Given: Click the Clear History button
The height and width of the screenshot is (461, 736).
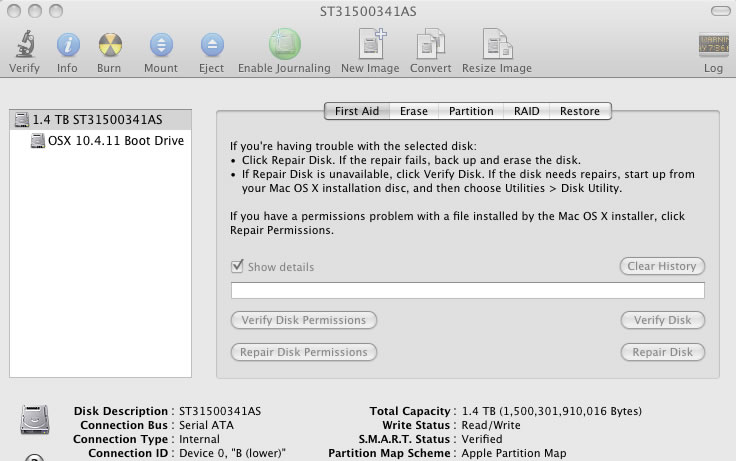Looking at the screenshot, I should (661, 266).
